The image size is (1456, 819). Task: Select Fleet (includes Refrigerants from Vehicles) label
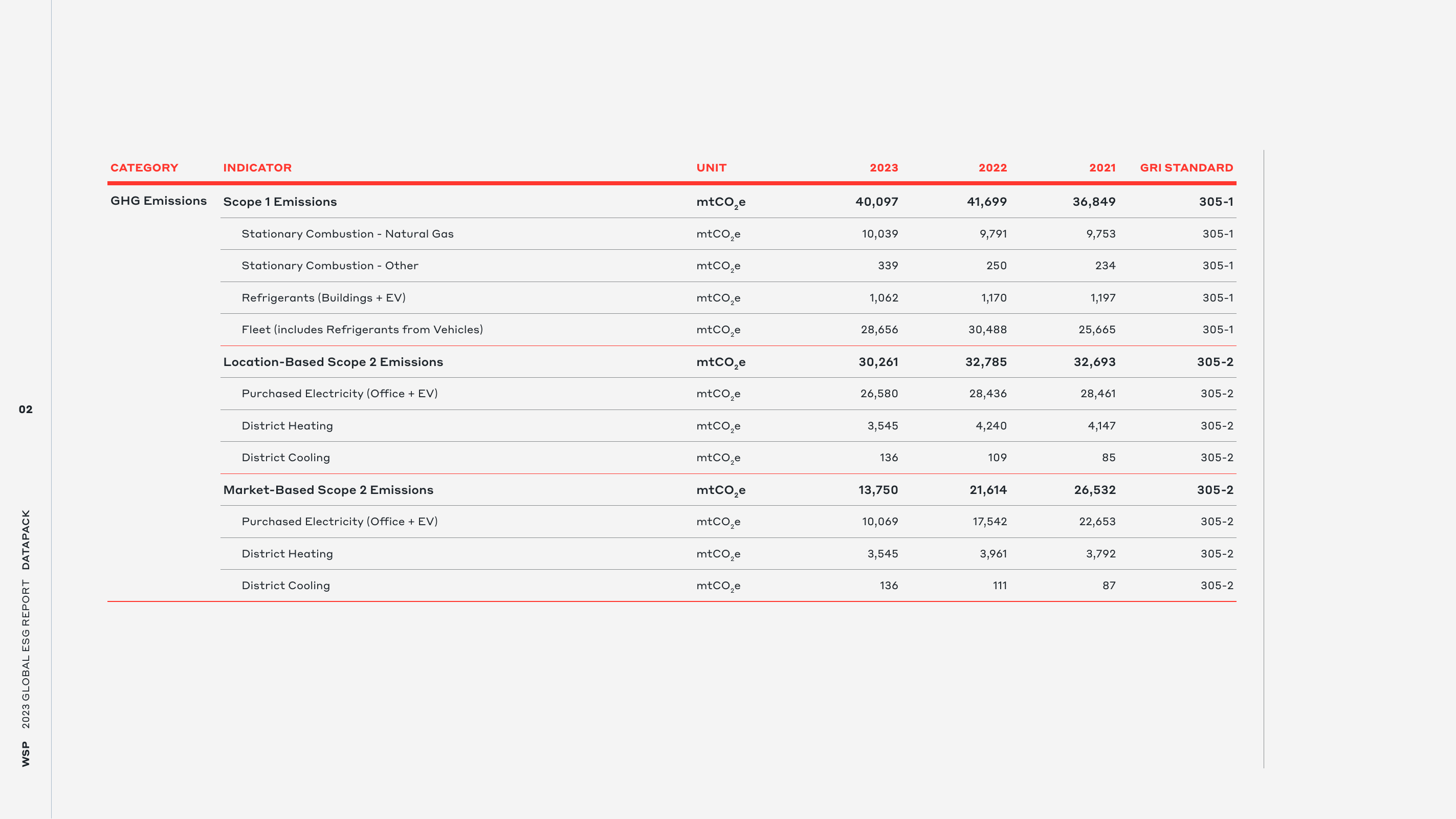pyautogui.click(x=362, y=330)
